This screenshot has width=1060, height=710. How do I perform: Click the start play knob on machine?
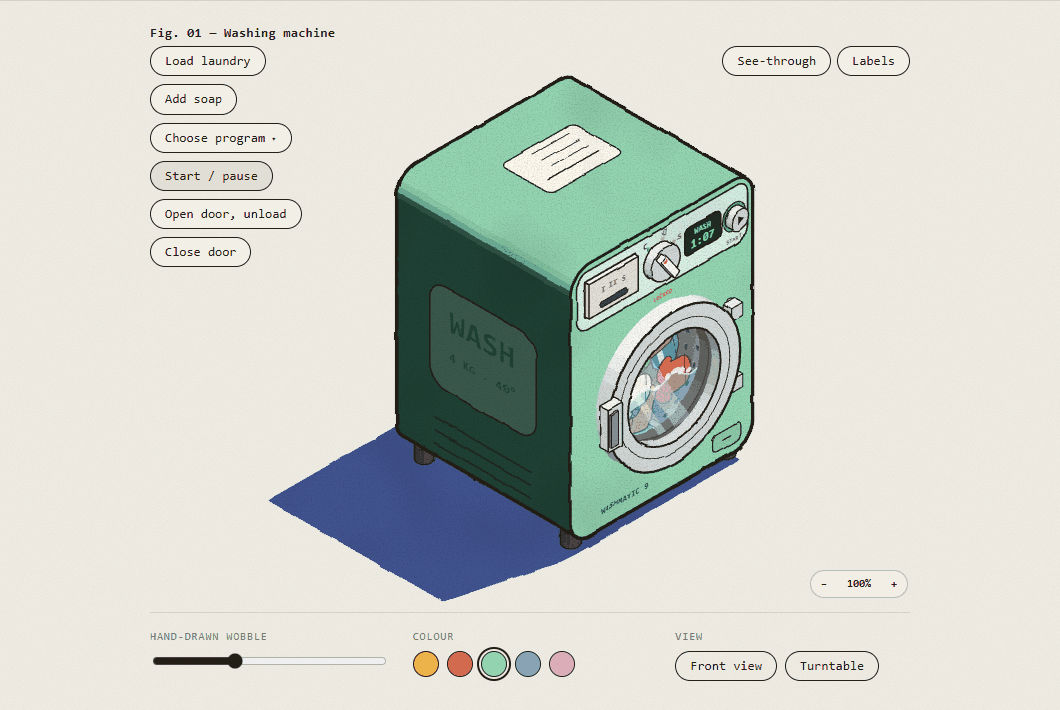(736, 218)
